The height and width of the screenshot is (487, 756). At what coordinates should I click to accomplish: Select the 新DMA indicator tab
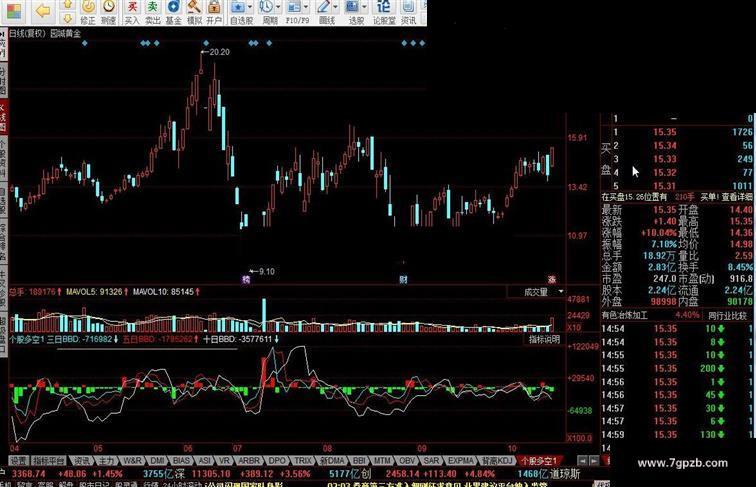332,461
